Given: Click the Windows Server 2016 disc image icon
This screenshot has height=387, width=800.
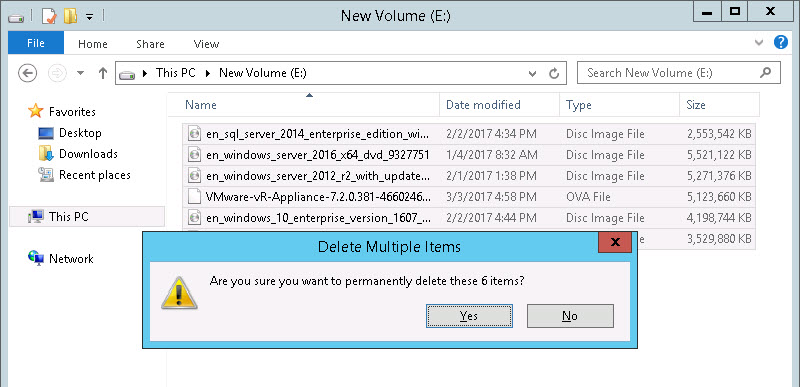Looking at the screenshot, I should click(x=194, y=155).
